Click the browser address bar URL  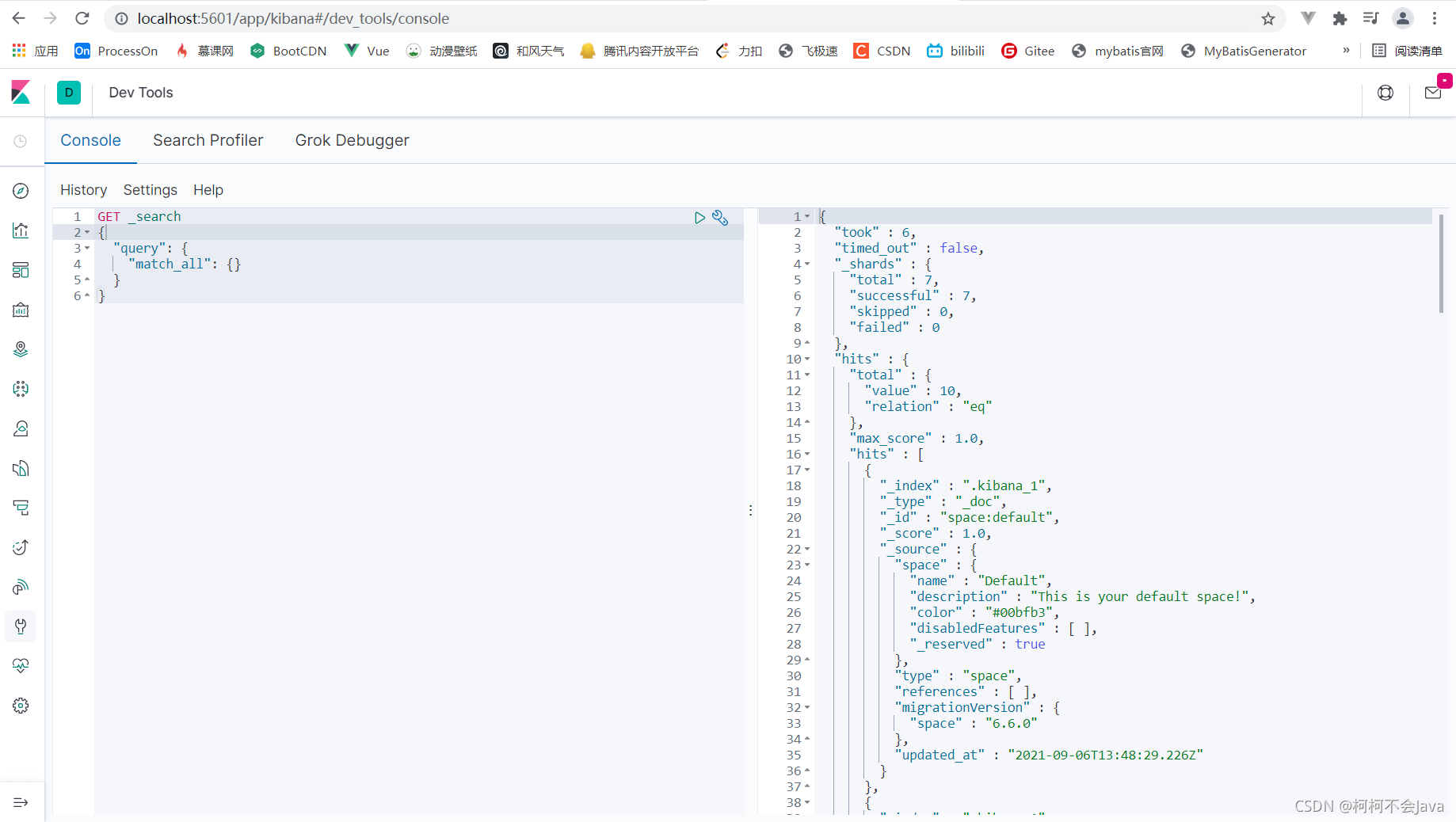[x=293, y=18]
